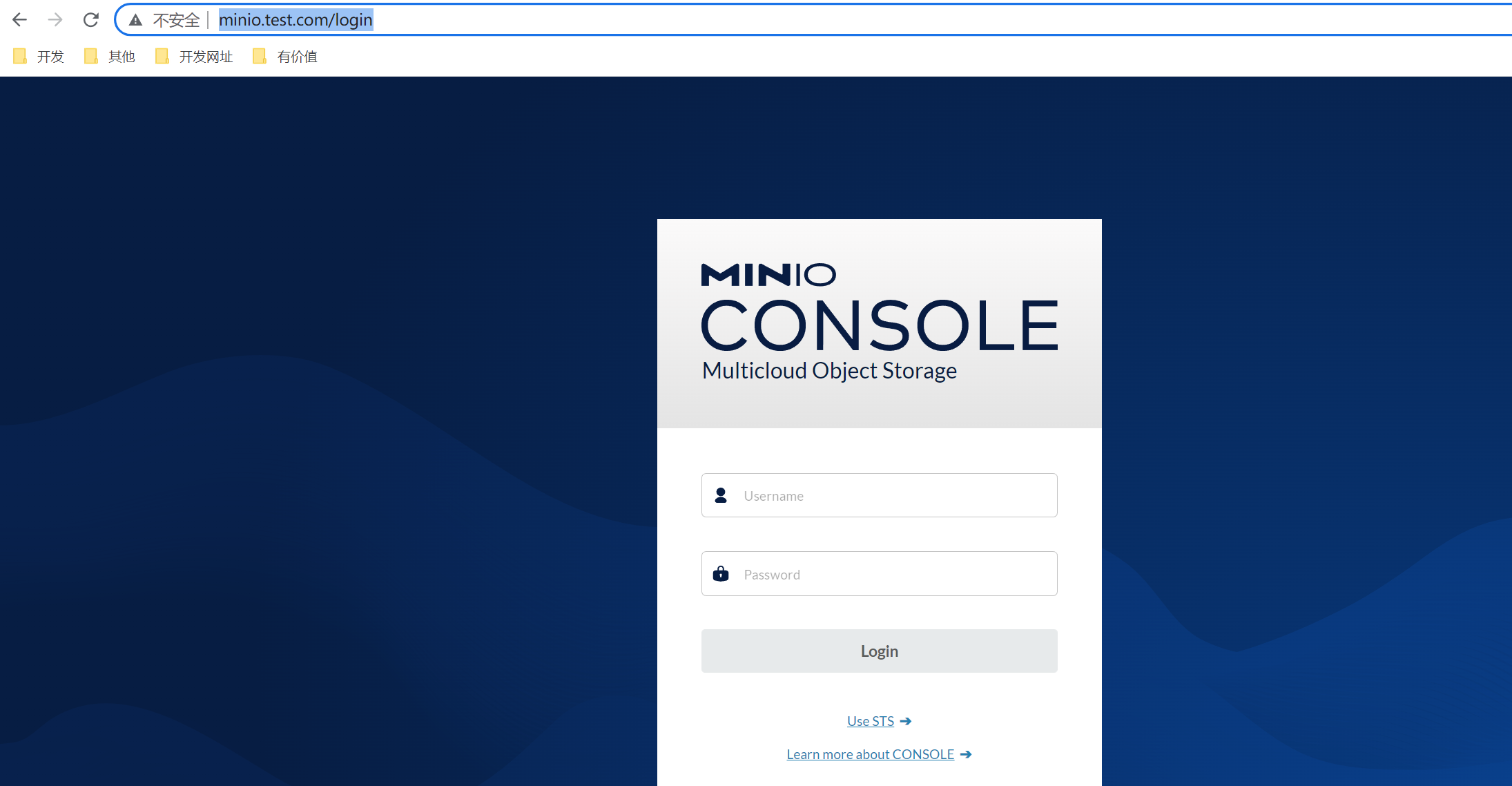Click the browser back arrow

pos(19,20)
